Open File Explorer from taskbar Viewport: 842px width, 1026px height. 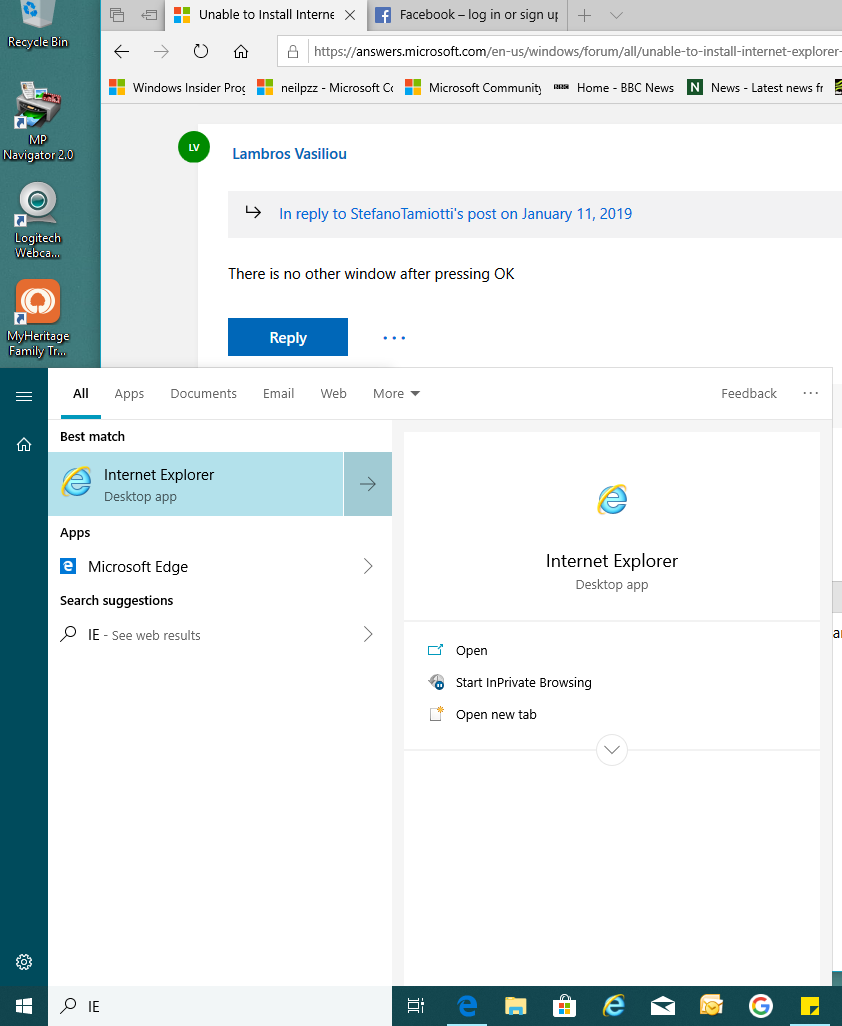click(x=516, y=1006)
